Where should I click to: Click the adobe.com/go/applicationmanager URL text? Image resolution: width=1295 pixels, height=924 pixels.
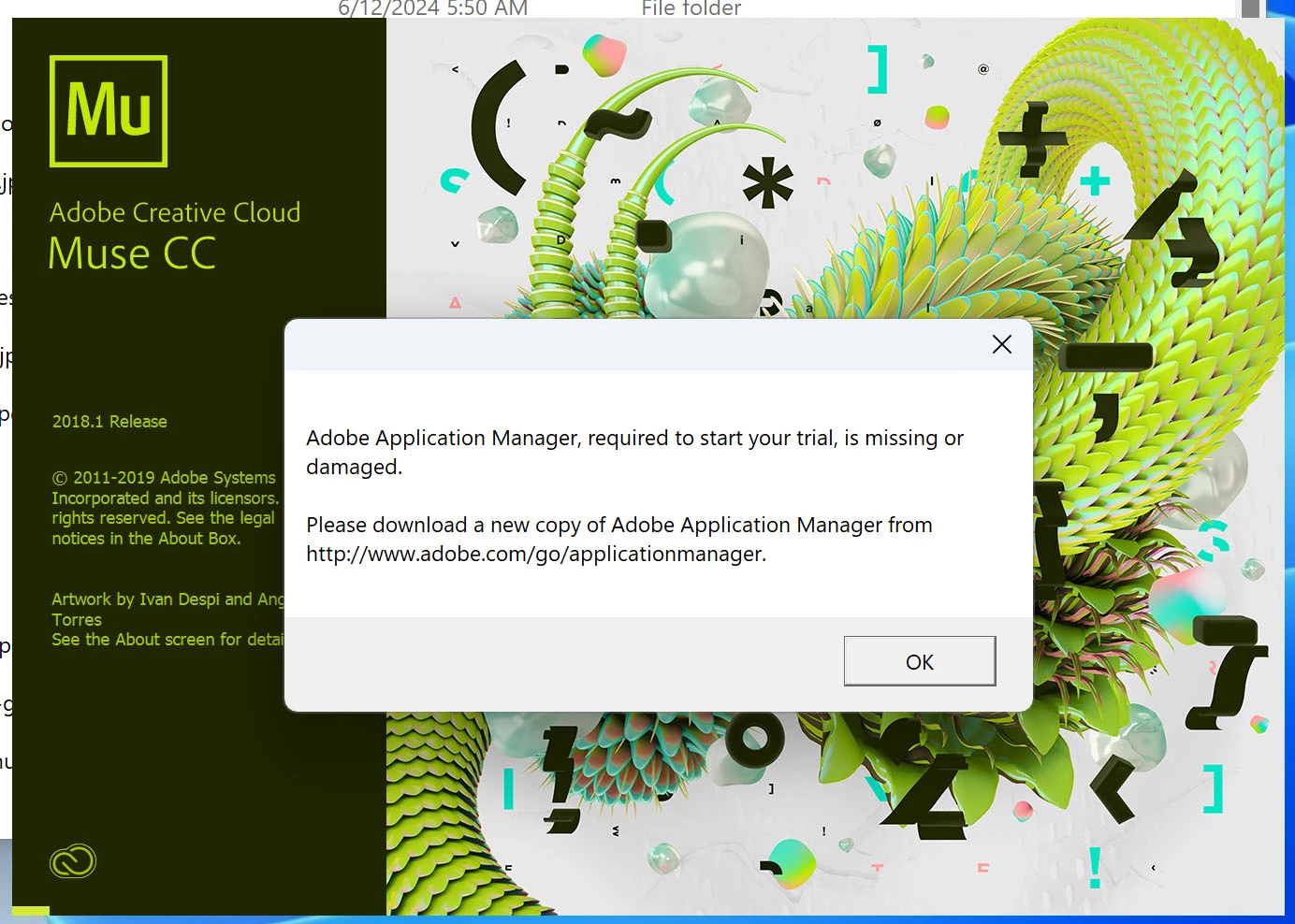536,554
